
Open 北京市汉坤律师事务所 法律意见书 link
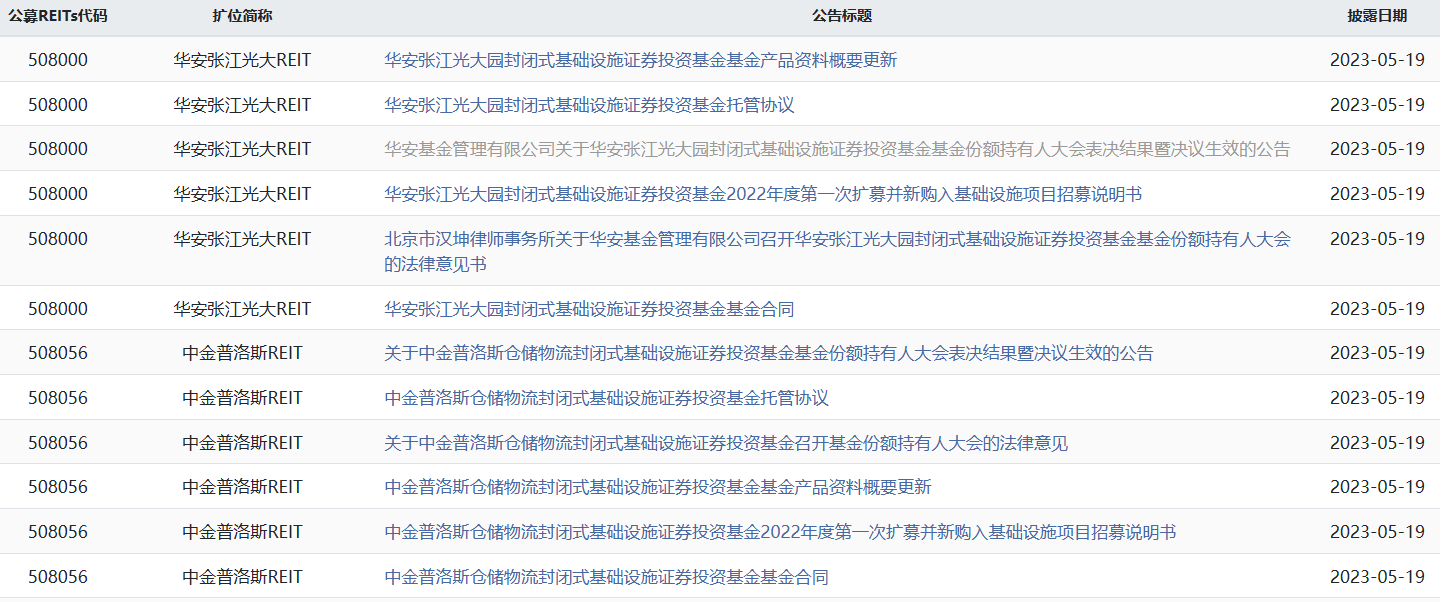837,240
